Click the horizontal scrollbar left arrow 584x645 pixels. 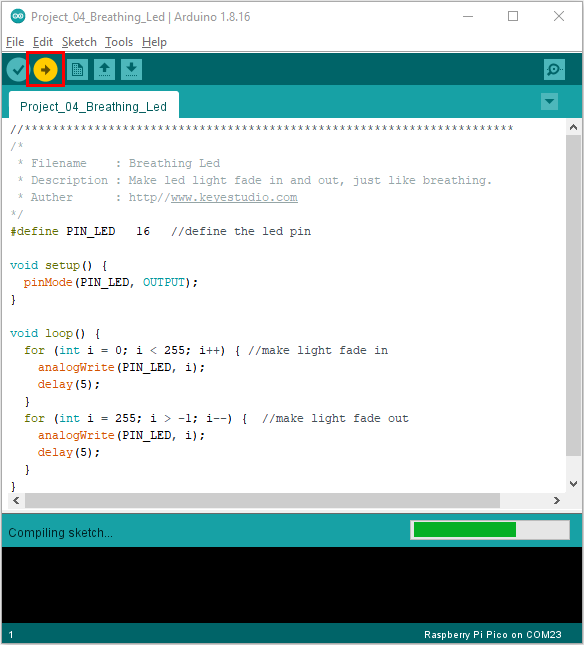(16, 501)
